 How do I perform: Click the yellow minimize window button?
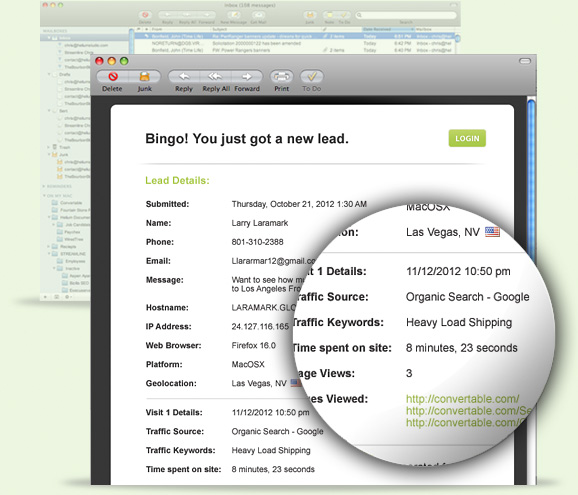(x=112, y=61)
